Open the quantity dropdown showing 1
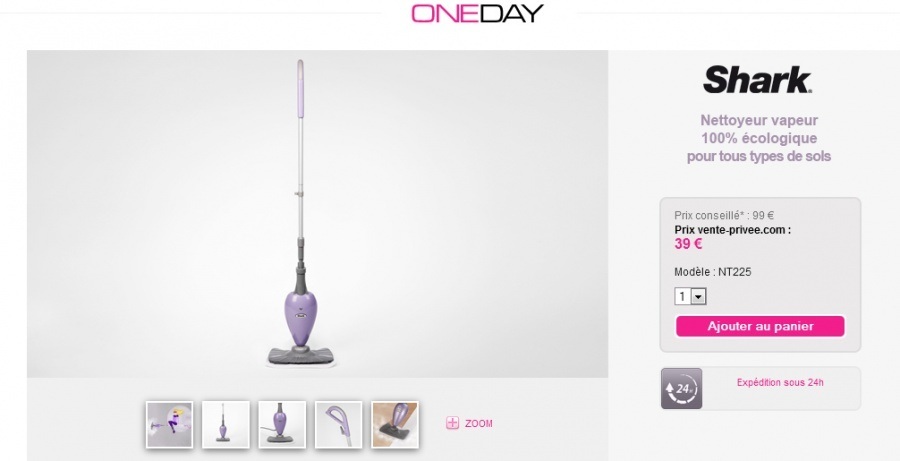Screen dimensions: 900x461 (690, 296)
